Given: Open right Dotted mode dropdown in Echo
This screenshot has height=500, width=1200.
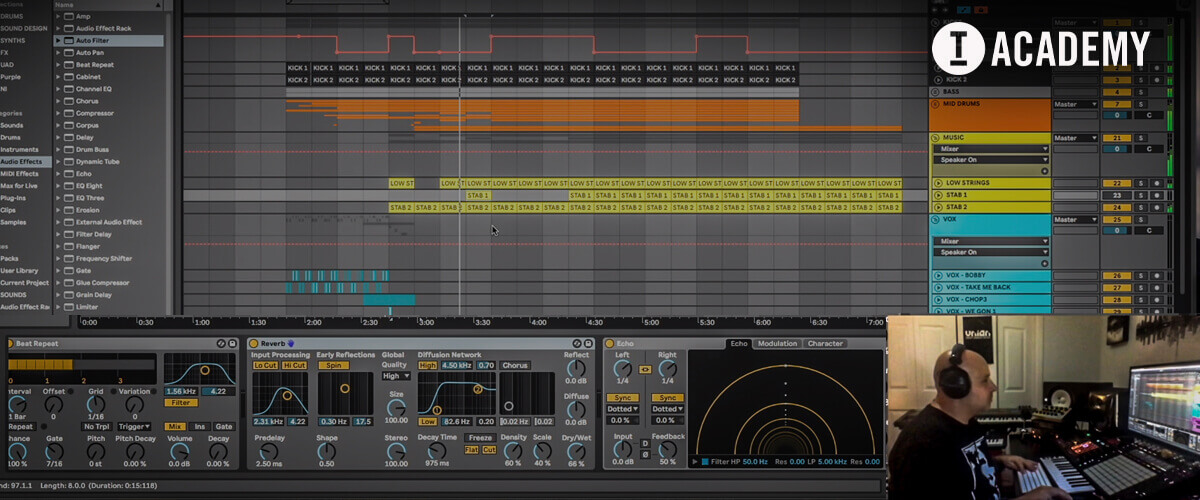Looking at the screenshot, I should coord(667,409).
